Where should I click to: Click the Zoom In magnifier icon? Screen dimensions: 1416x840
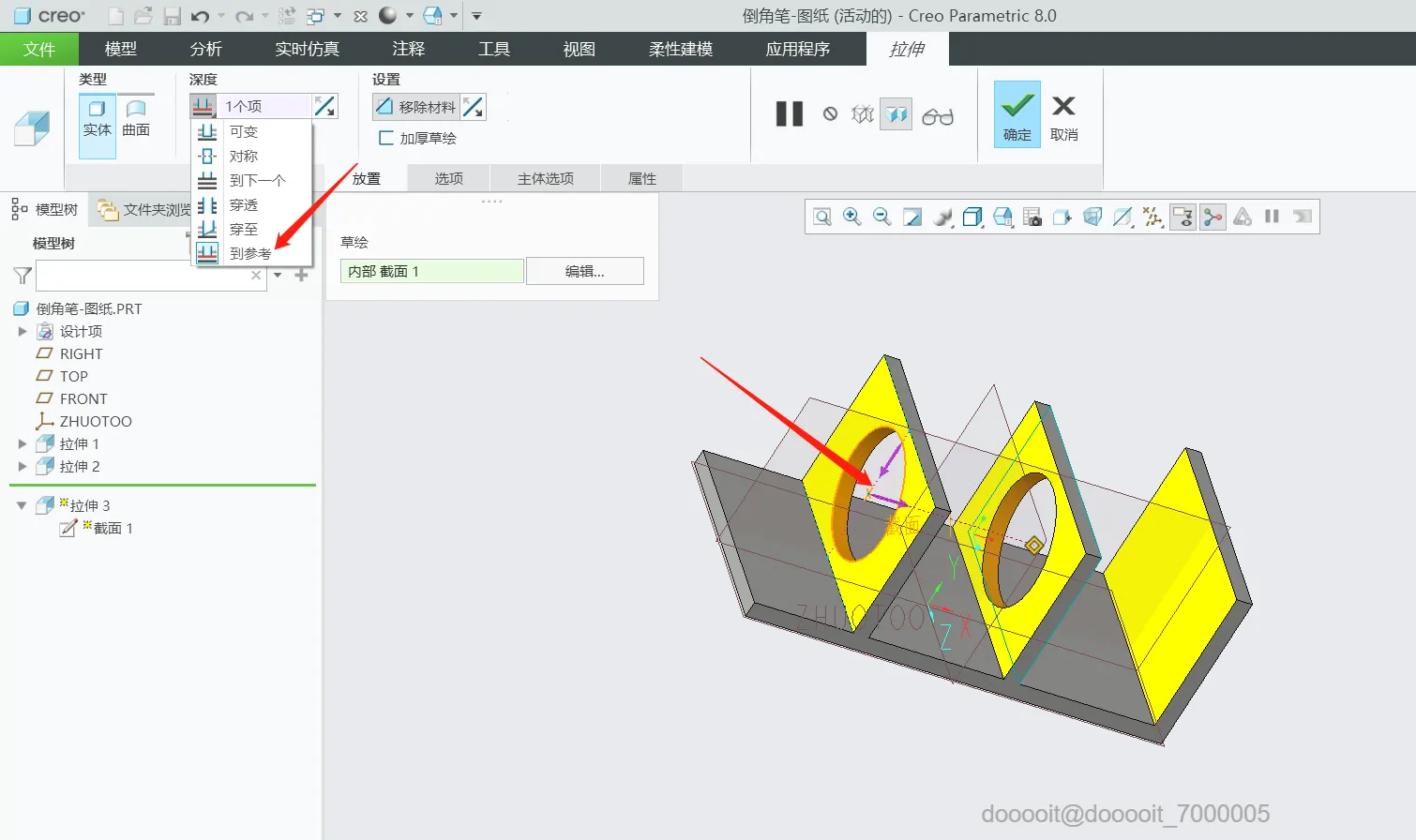coord(852,217)
